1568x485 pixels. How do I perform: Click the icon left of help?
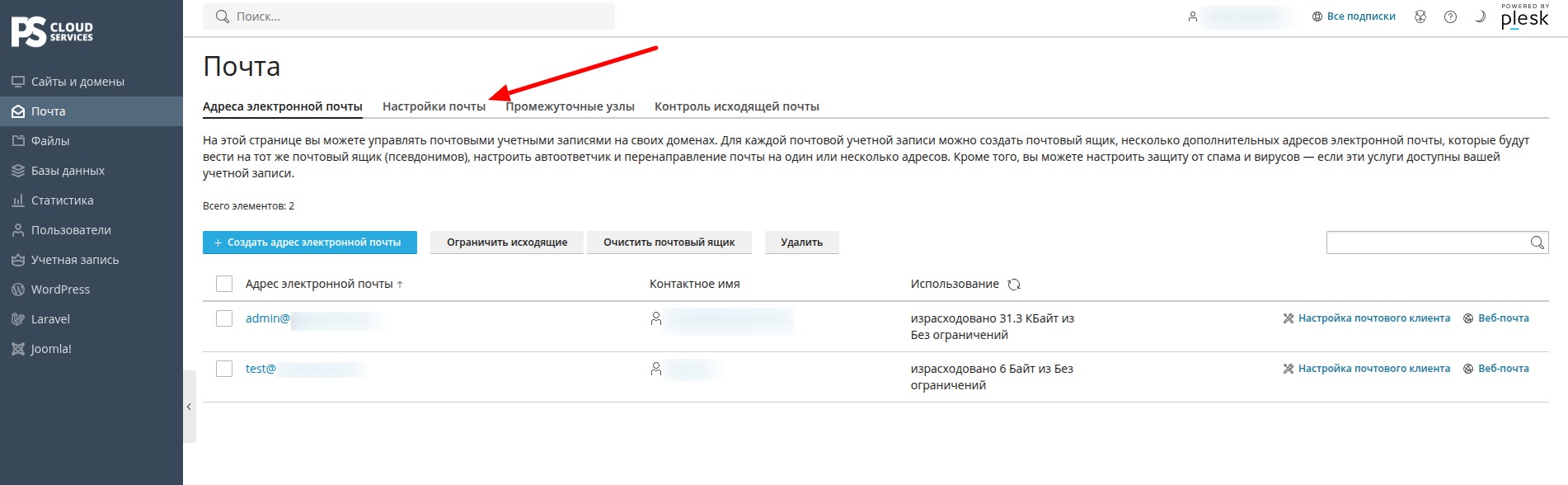(x=1420, y=16)
